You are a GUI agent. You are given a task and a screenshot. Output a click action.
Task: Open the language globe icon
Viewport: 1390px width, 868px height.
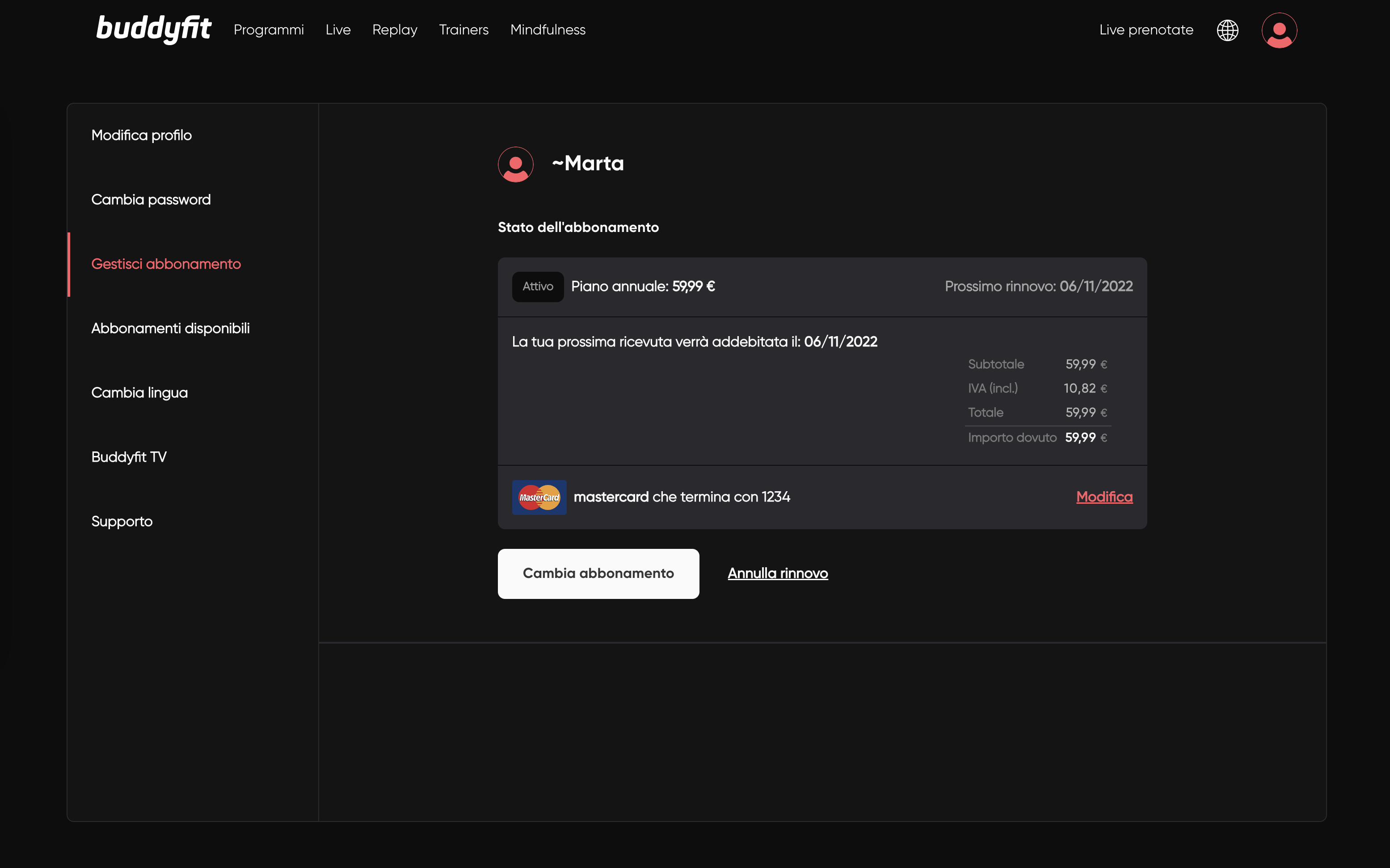click(1228, 30)
